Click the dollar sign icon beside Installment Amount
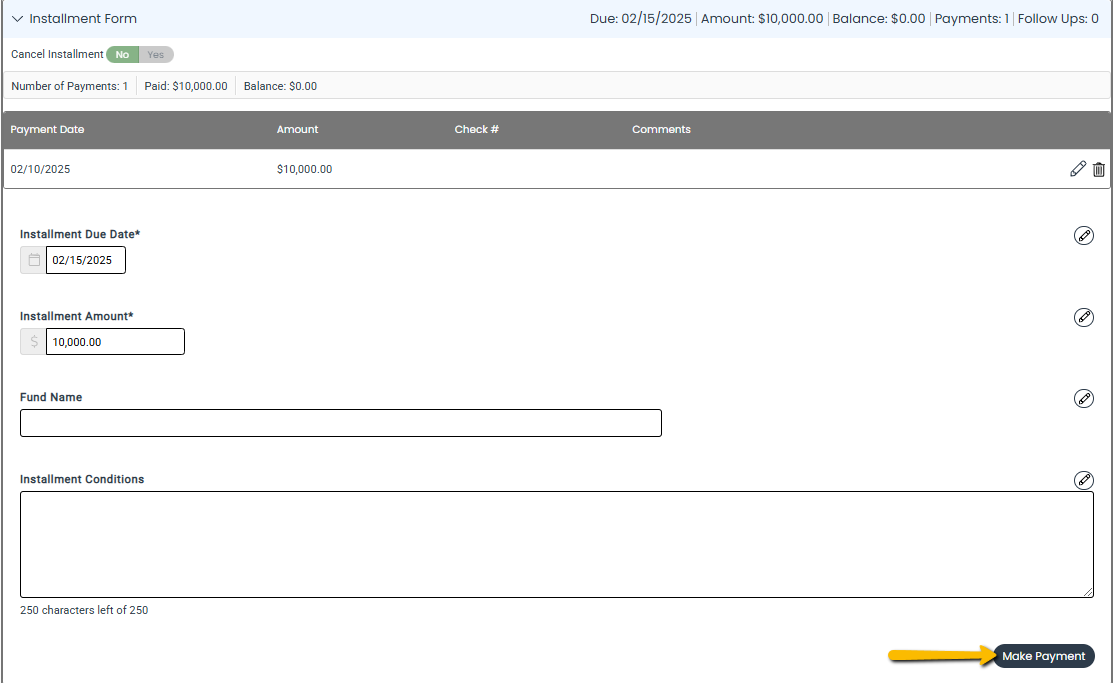This screenshot has height=683, width=1113. (x=33, y=341)
